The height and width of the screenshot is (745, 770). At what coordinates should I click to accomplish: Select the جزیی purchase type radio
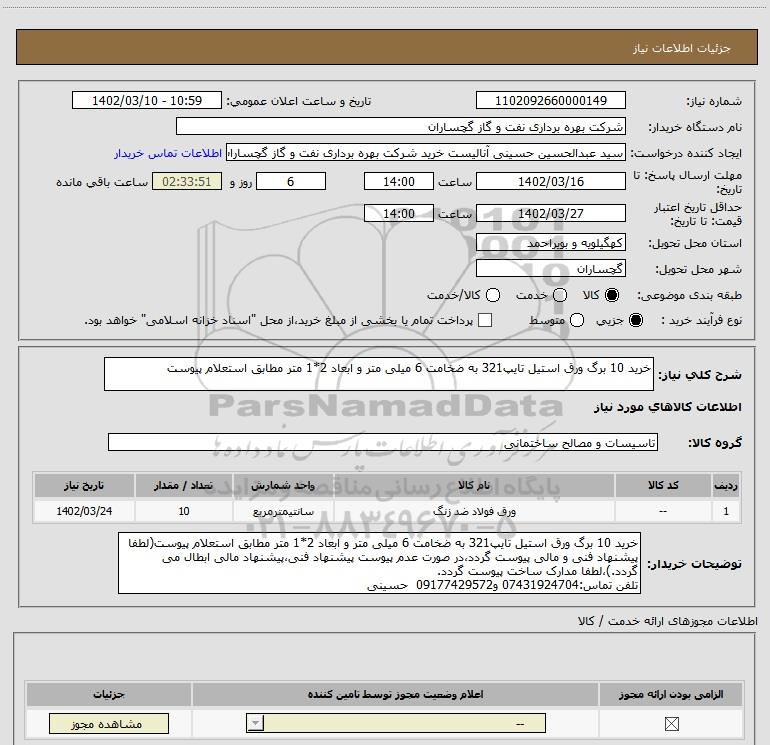coord(636,320)
